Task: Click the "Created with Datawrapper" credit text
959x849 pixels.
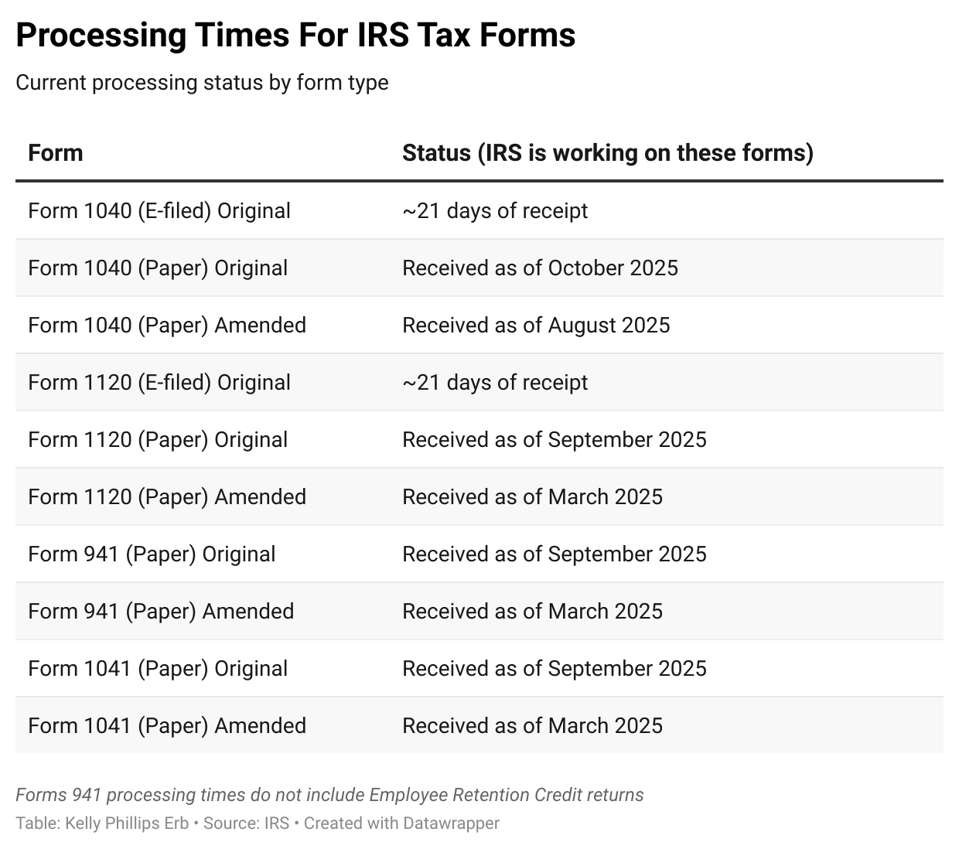Action: (401, 823)
